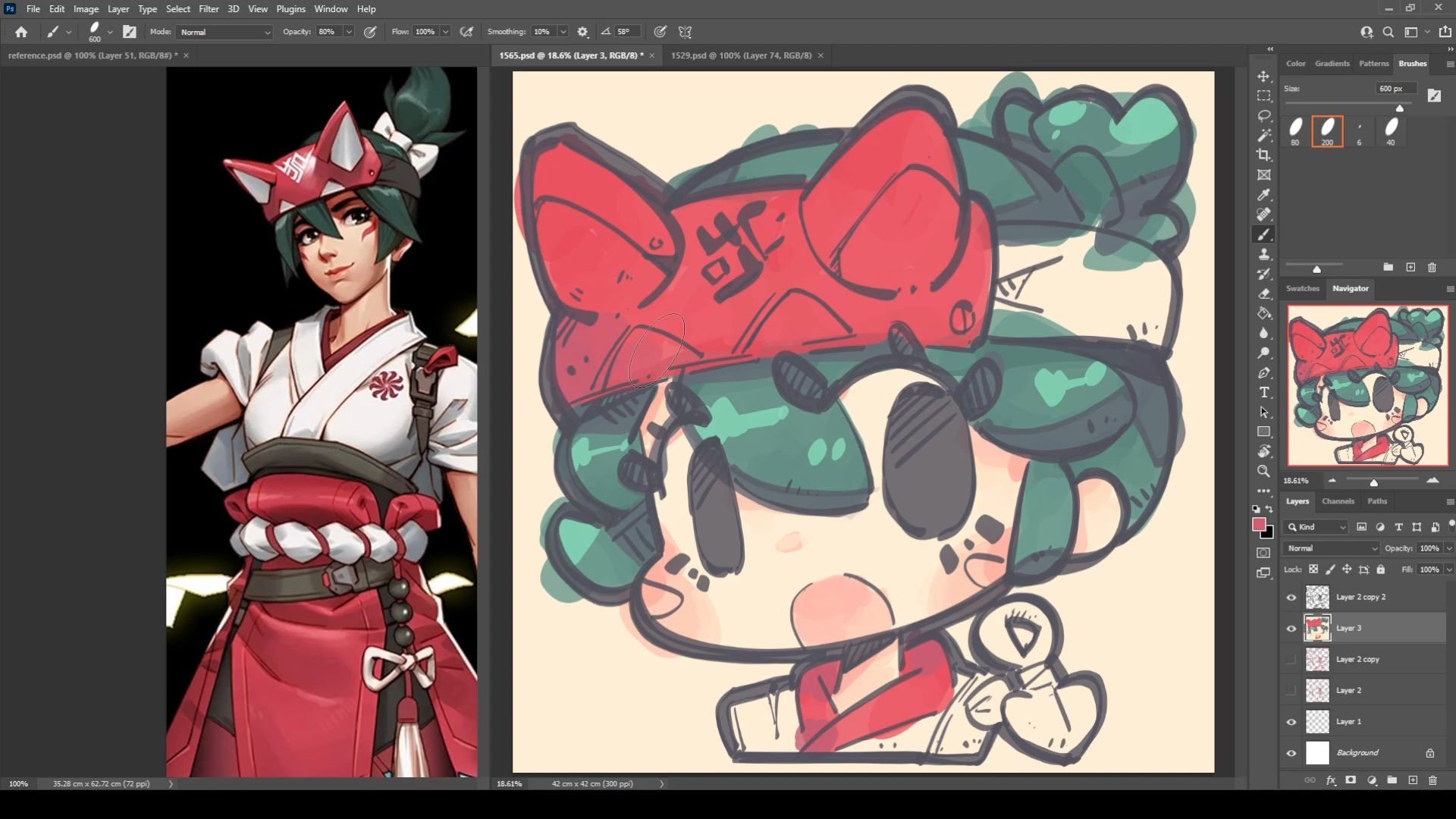The height and width of the screenshot is (819, 1456).
Task: Select the Frame tool
Action: click(1263, 174)
